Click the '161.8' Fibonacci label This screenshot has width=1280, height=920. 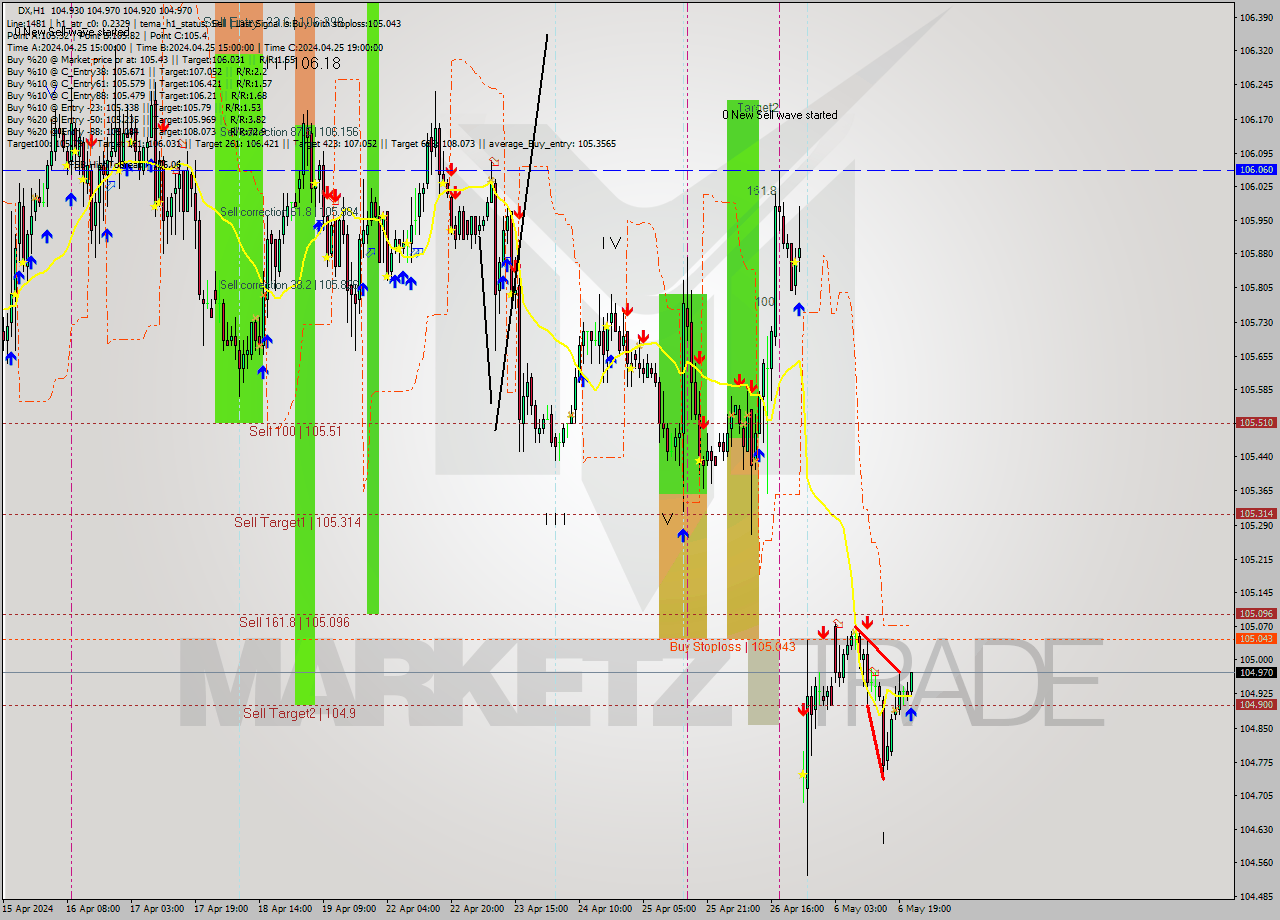tap(762, 190)
